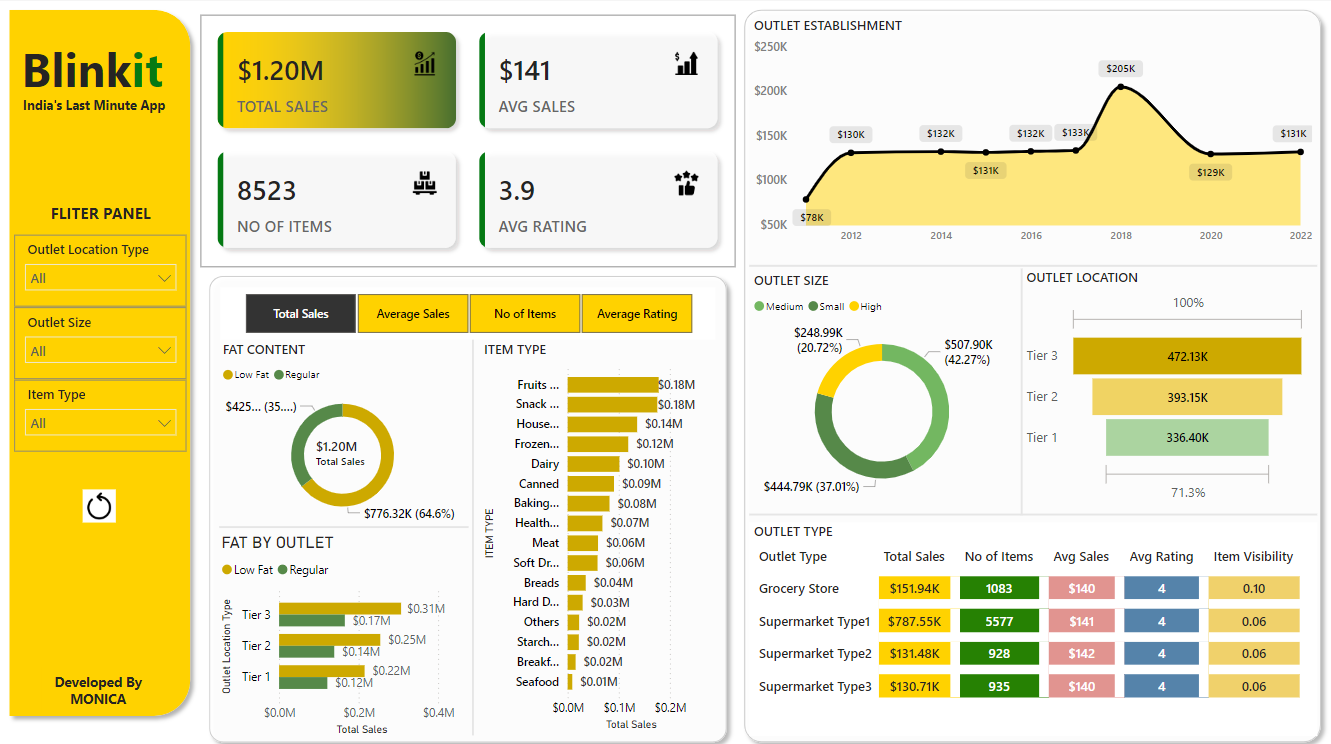Image resolution: width=1331 pixels, height=744 pixels.
Task: Click the reset filters refresh icon
Action: pyautogui.click(x=99, y=507)
